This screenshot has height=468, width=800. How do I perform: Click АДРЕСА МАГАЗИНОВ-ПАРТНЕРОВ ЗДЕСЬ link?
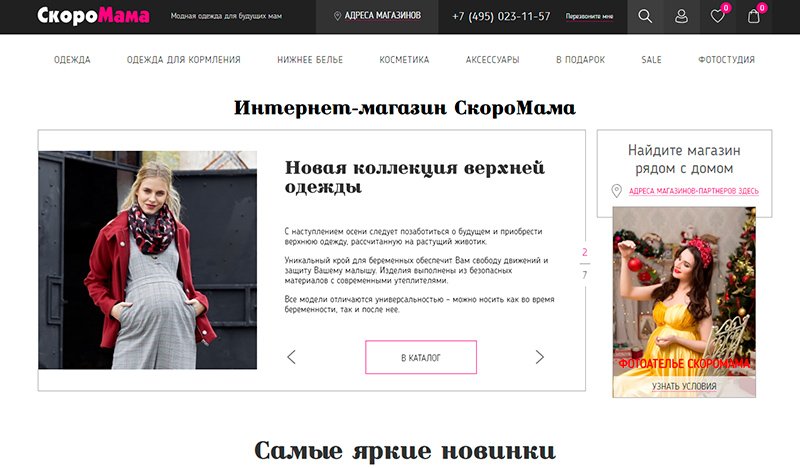tap(693, 191)
